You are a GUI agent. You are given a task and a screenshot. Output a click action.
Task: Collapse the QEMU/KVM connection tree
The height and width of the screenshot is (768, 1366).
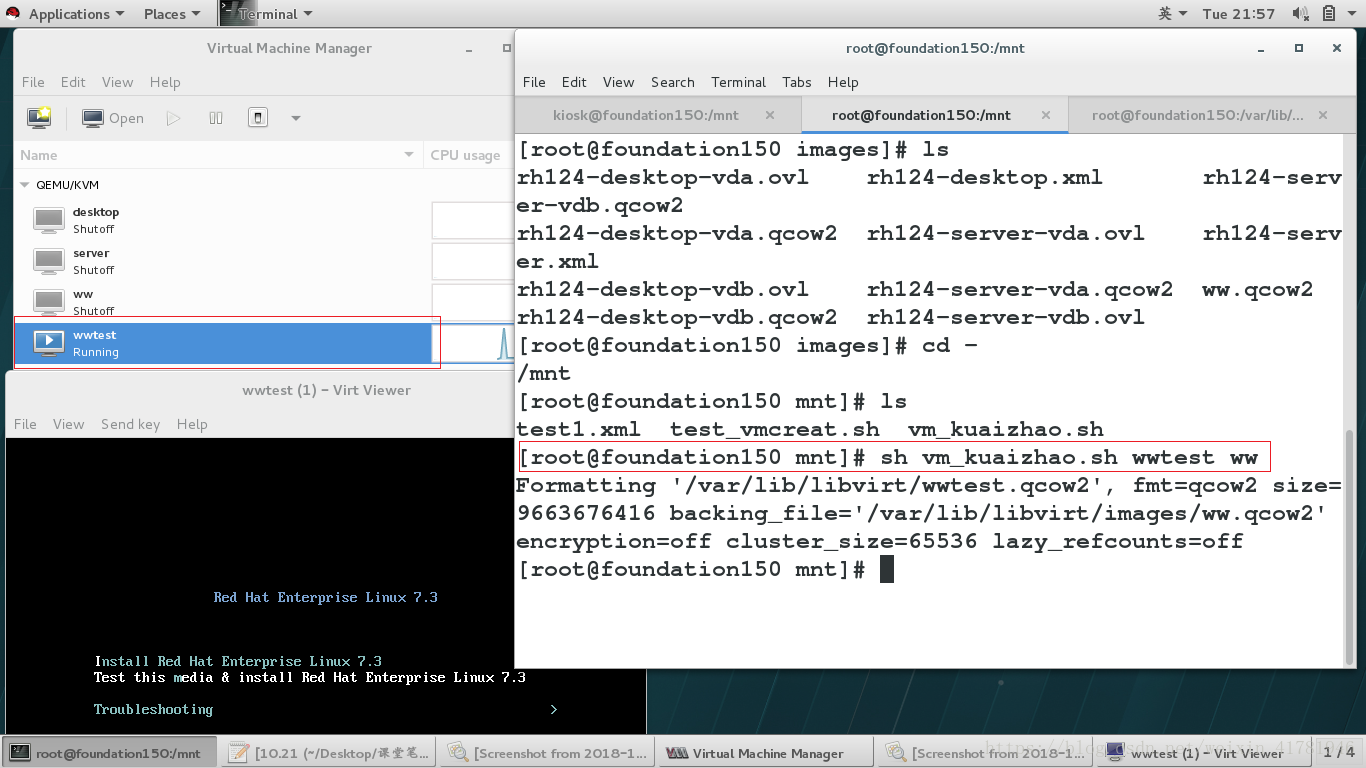point(25,185)
